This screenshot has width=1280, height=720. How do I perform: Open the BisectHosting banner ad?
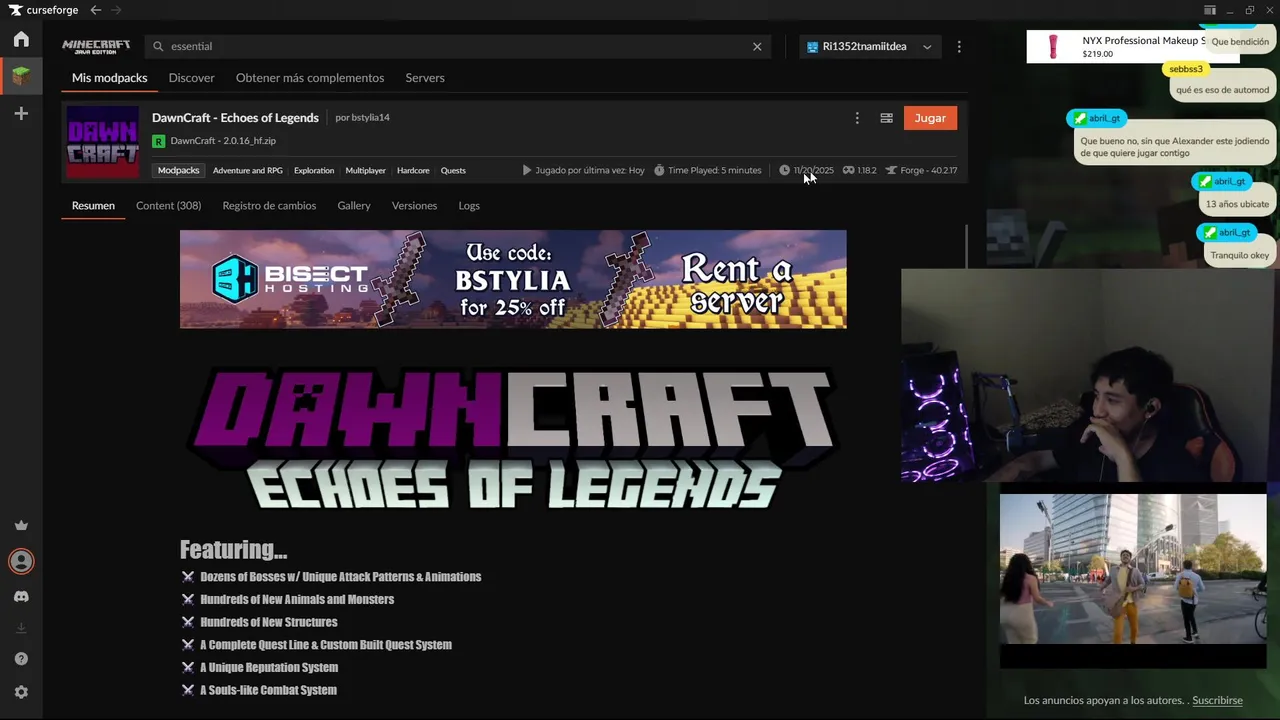[x=513, y=279]
